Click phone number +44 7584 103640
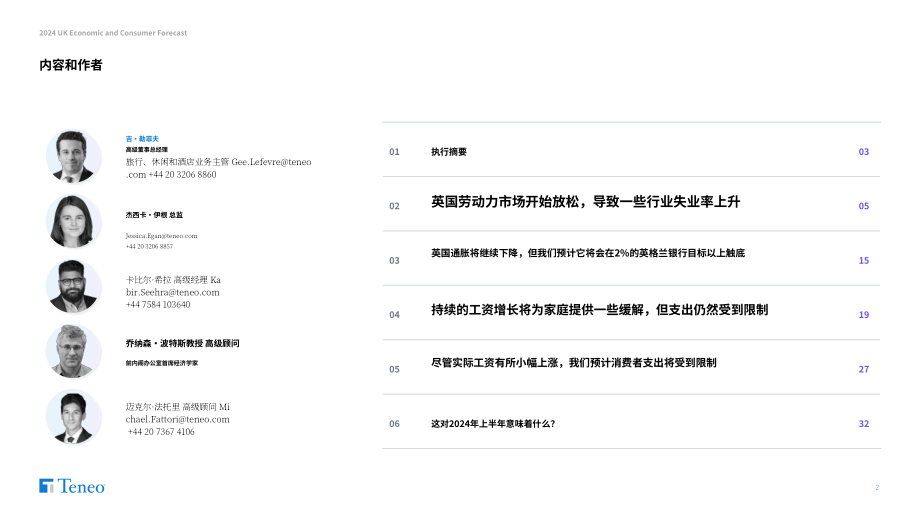Image resolution: width=920 pixels, height=518 pixels. [158, 304]
